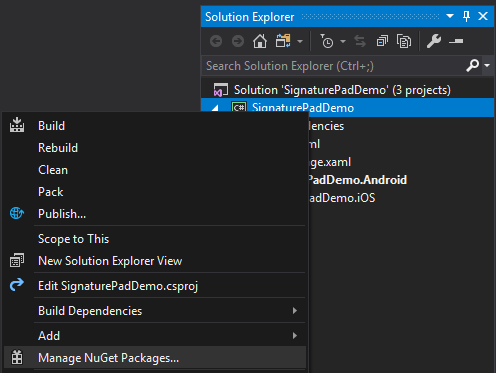Choose Rebuild from the context menu

155,148
